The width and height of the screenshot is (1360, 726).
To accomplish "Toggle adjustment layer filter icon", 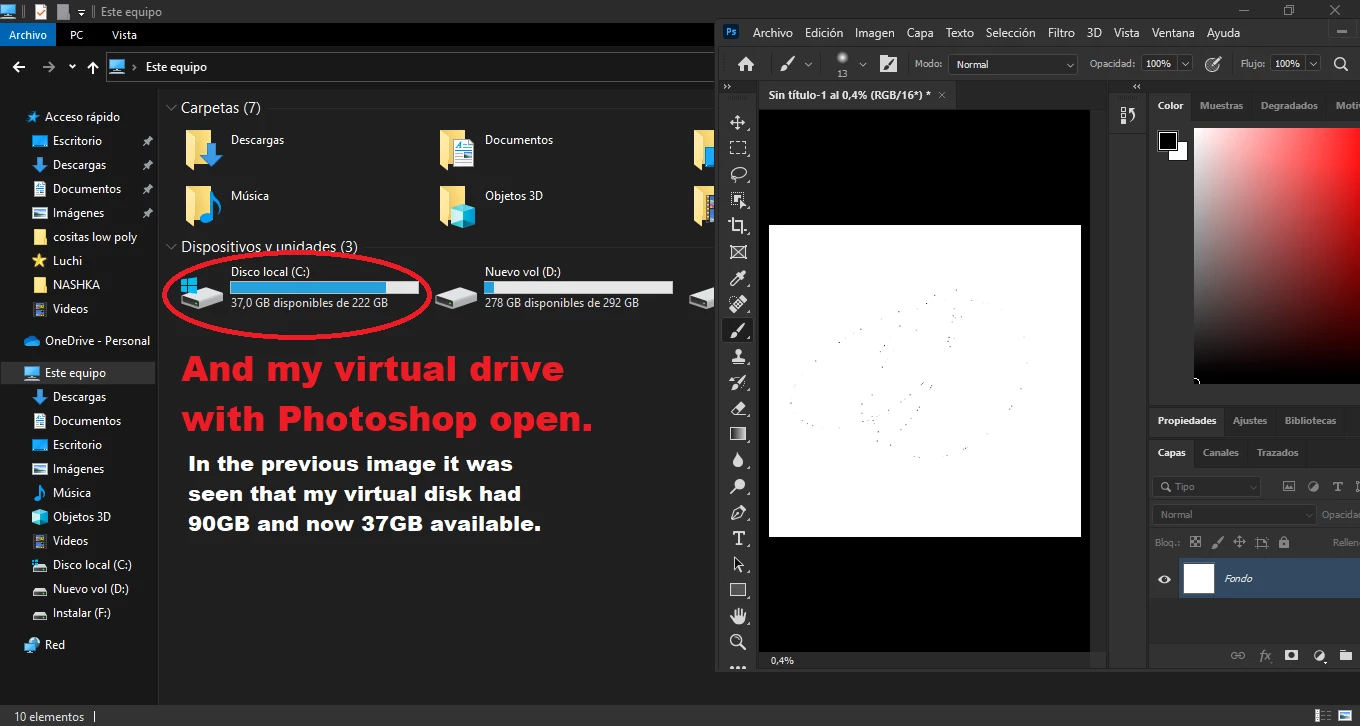I will [1313, 487].
